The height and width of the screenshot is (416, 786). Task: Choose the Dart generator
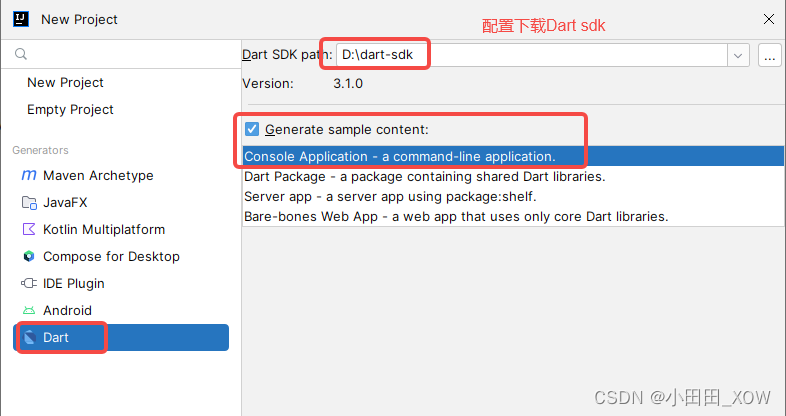pos(121,337)
